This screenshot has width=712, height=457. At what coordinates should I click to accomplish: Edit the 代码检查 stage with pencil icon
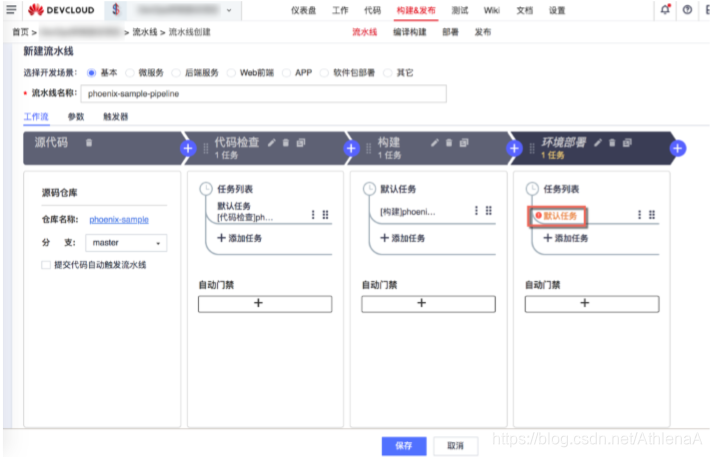point(272,143)
